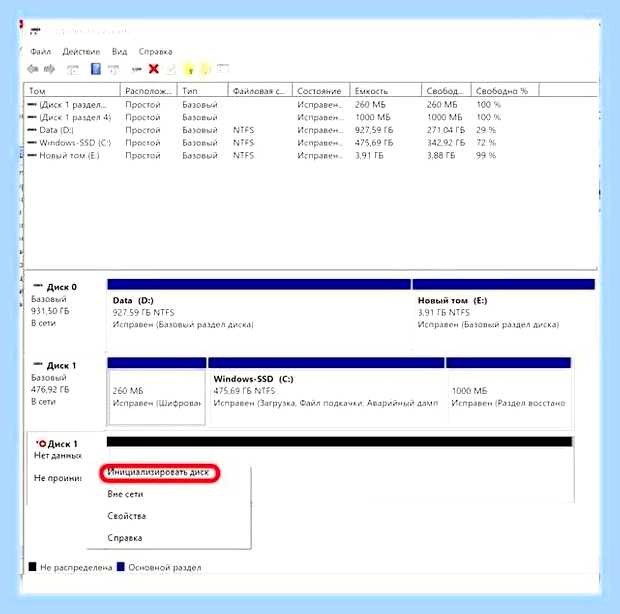Click the checkmark properties toolbar icon
This screenshot has width=620, height=614.
coord(171,70)
